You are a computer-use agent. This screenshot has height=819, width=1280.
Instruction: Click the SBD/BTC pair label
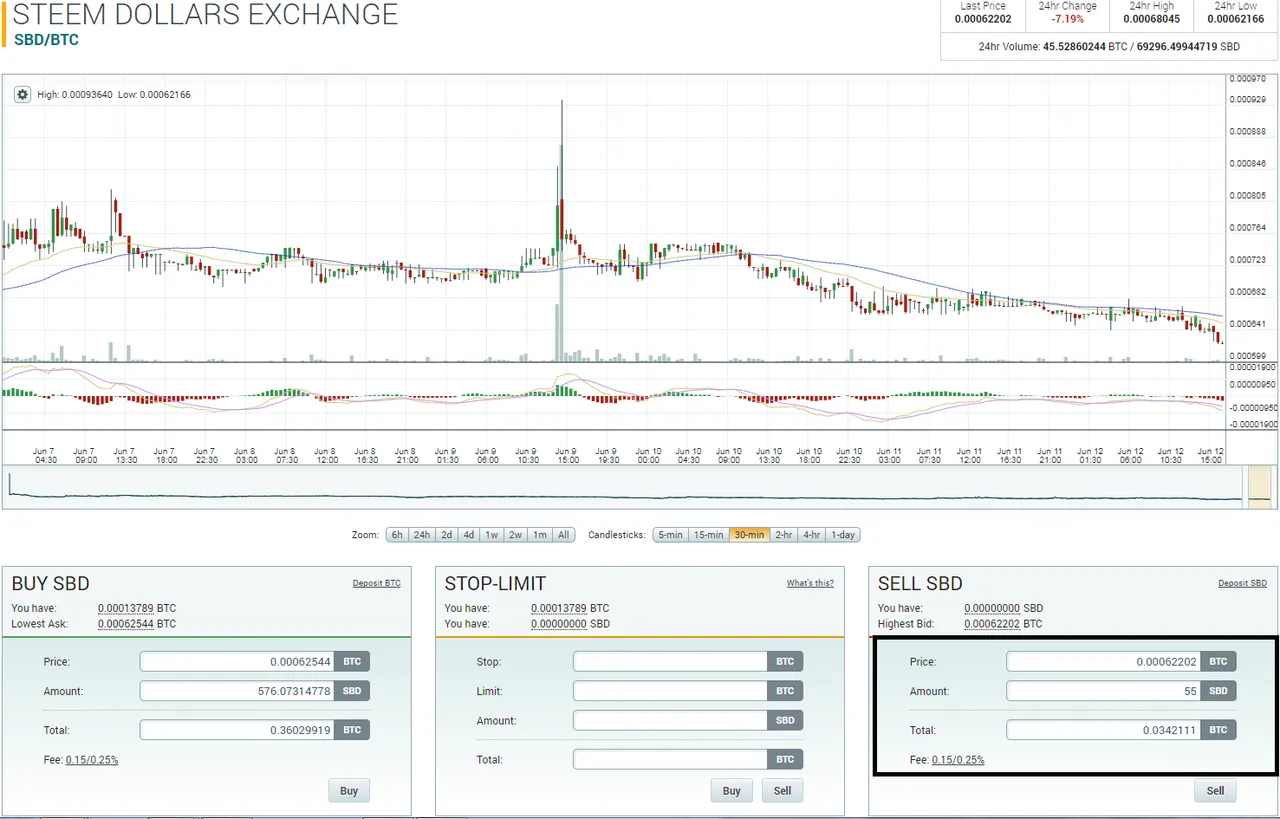point(46,40)
